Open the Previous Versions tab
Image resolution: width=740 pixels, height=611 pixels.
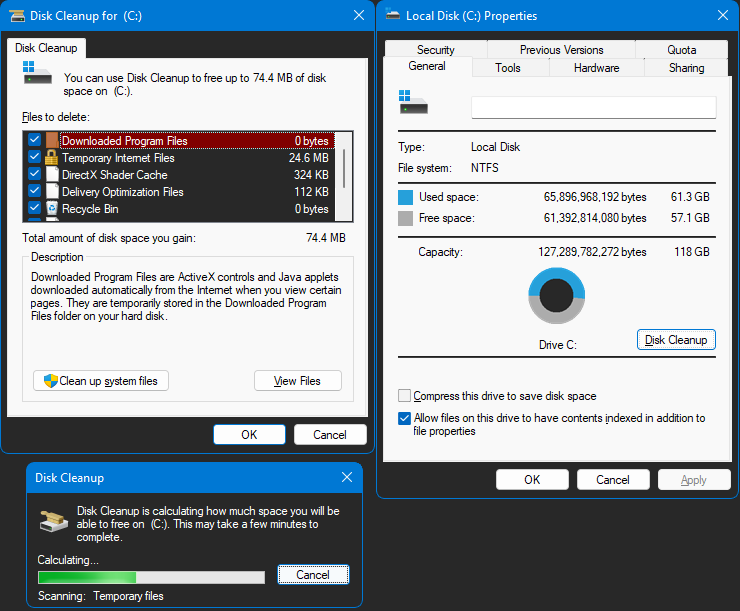[562, 50]
